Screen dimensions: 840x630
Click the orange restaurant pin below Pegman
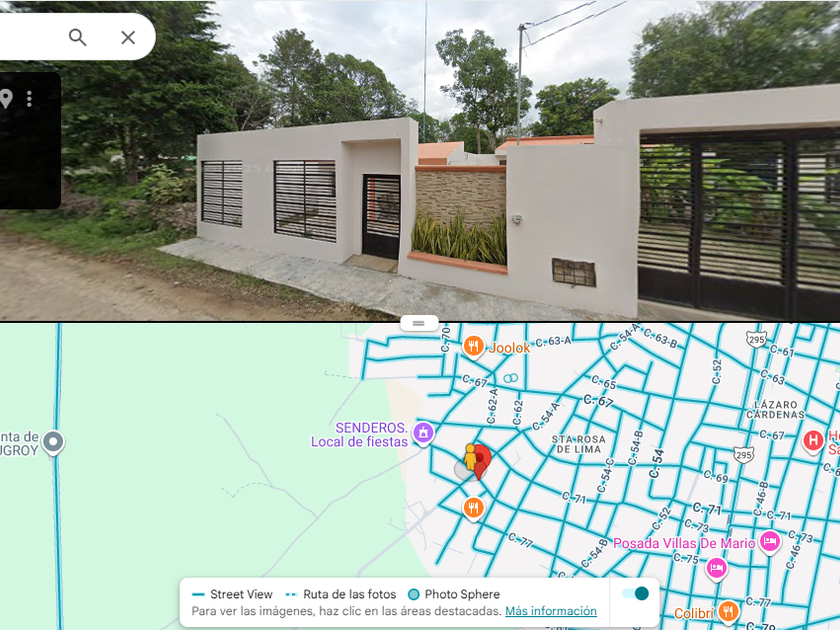pyautogui.click(x=474, y=508)
